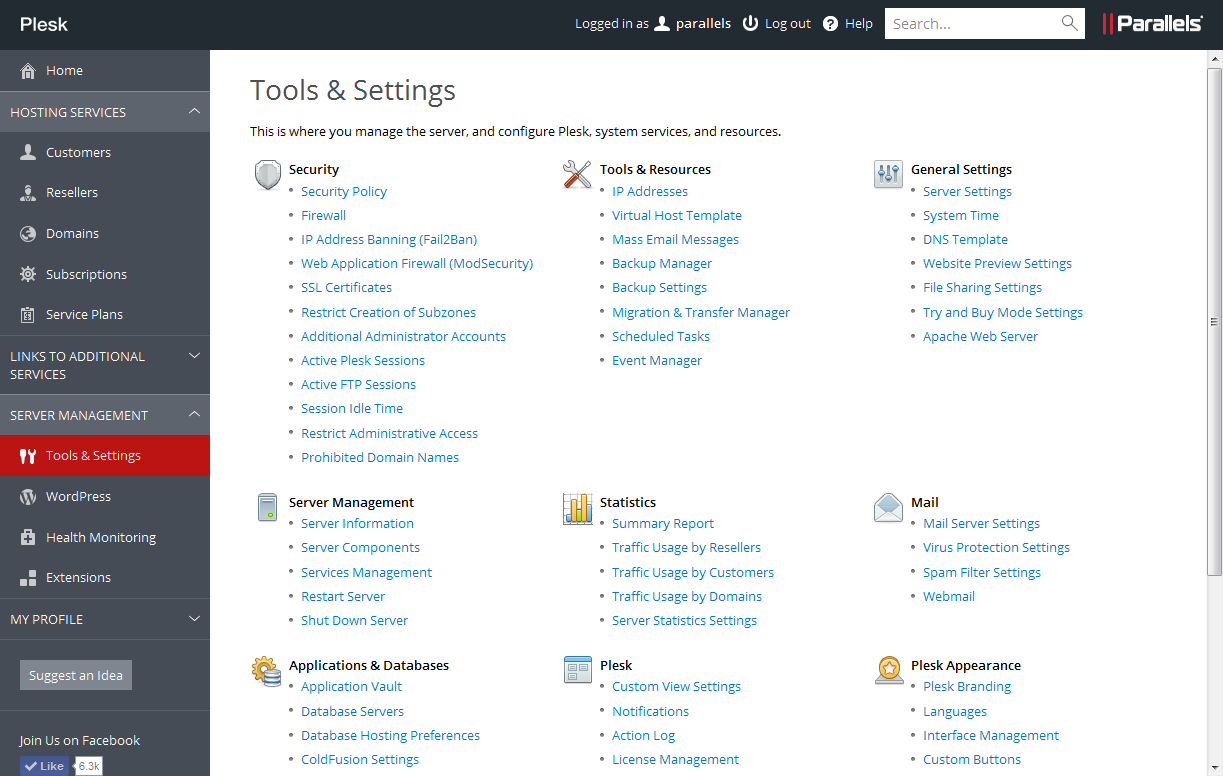Click the Extensions blocks icon
This screenshot has width=1223, height=776.
[28, 578]
